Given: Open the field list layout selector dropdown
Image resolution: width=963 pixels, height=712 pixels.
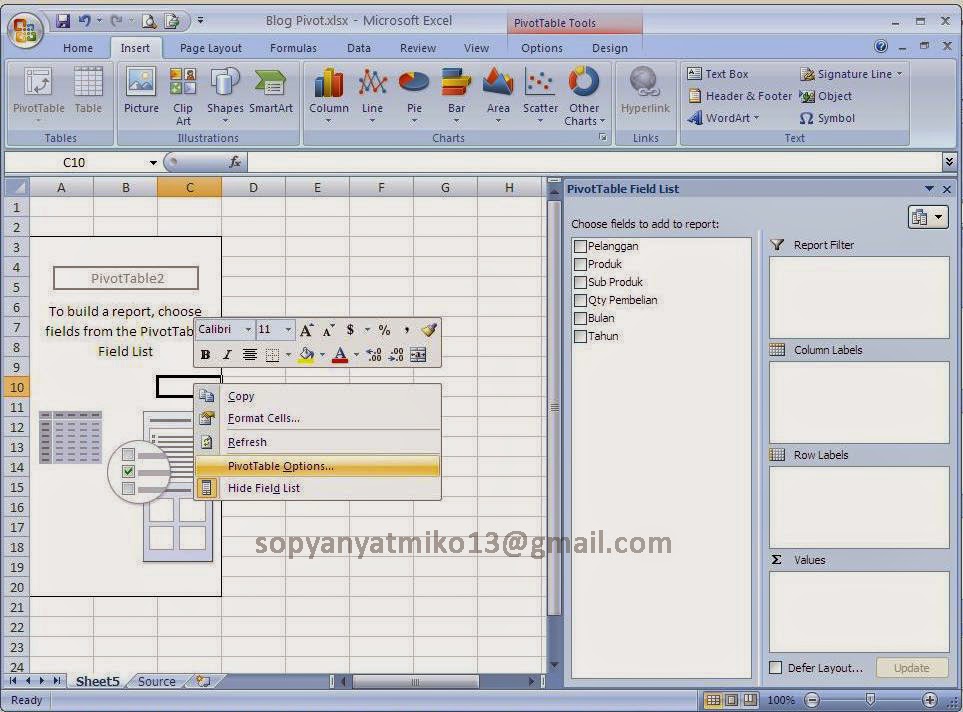Looking at the screenshot, I should point(938,216).
